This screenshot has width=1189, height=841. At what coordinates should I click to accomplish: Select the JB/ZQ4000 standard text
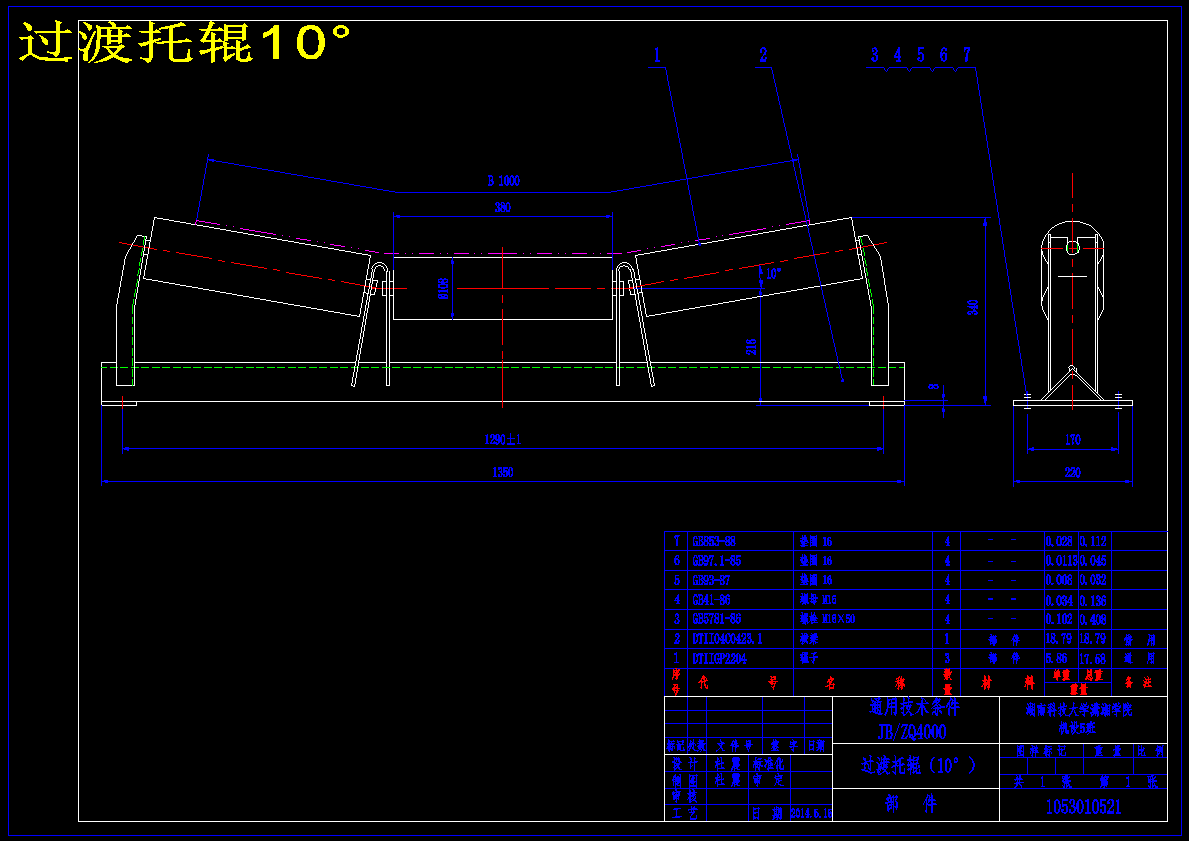pyautogui.click(x=912, y=732)
